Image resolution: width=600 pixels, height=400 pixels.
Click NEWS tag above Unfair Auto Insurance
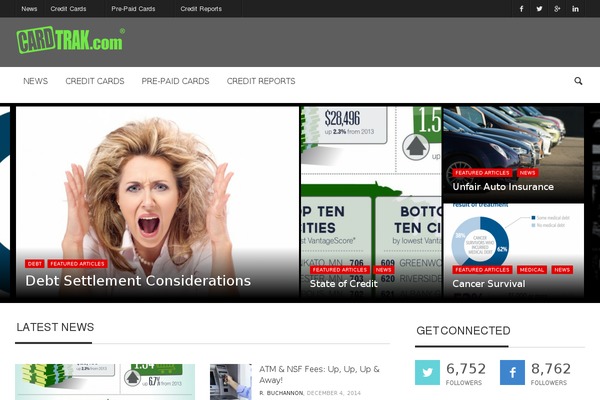point(527,173)
